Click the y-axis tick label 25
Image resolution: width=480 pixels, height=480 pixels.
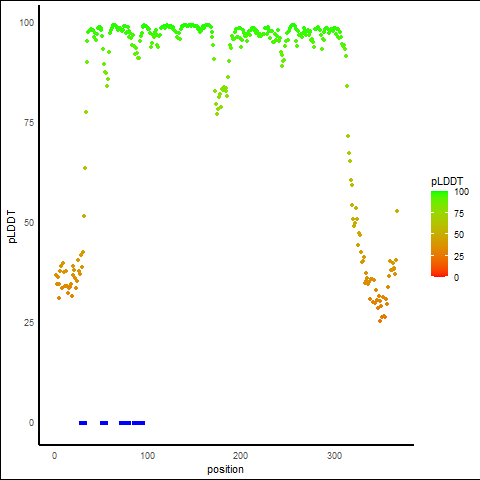tap(29, 323)
